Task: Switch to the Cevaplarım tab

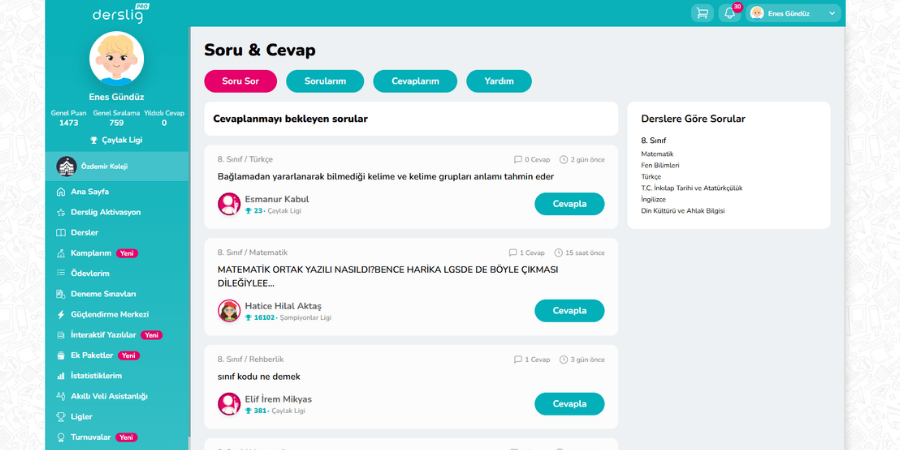Action: (x=415, y=81)
